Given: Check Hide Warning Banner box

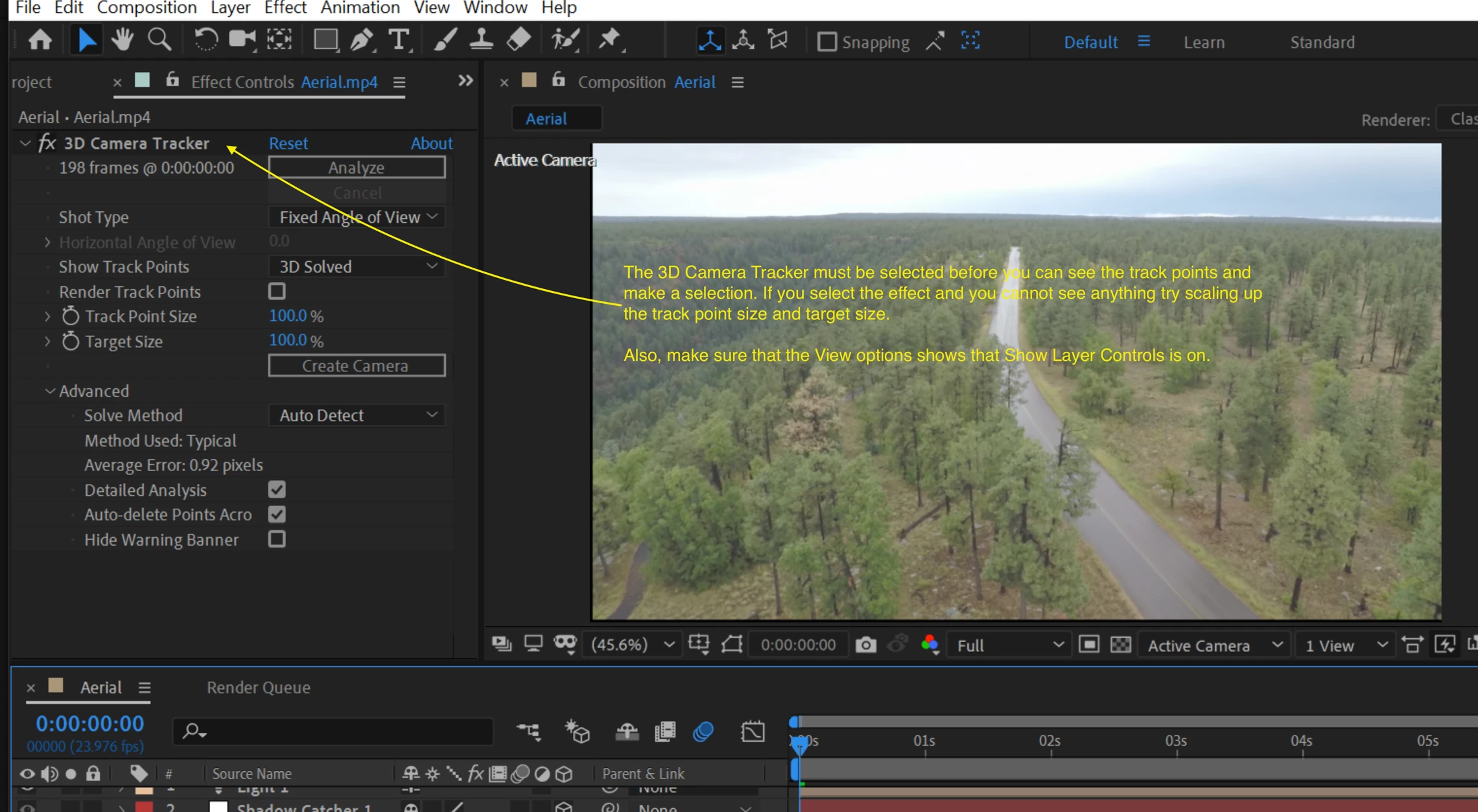Looking at the screenshot, I should 277,539.
